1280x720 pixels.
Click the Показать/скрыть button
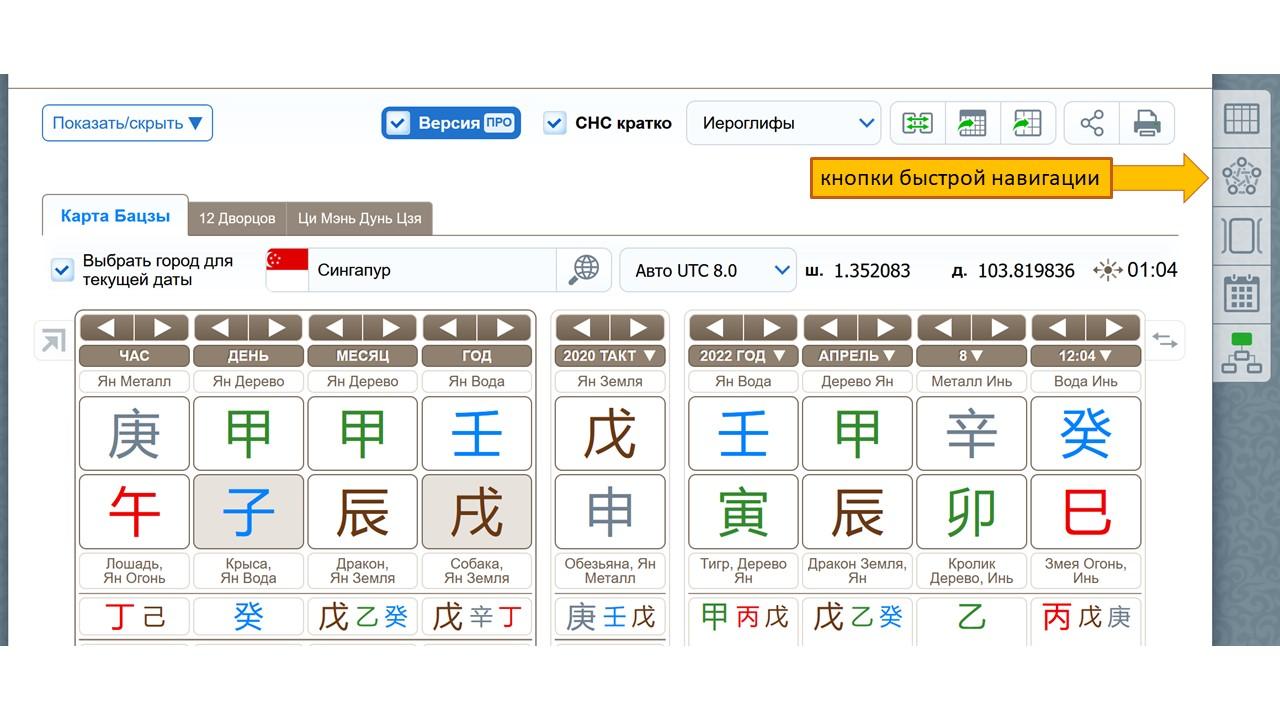[x=127, y=123]
